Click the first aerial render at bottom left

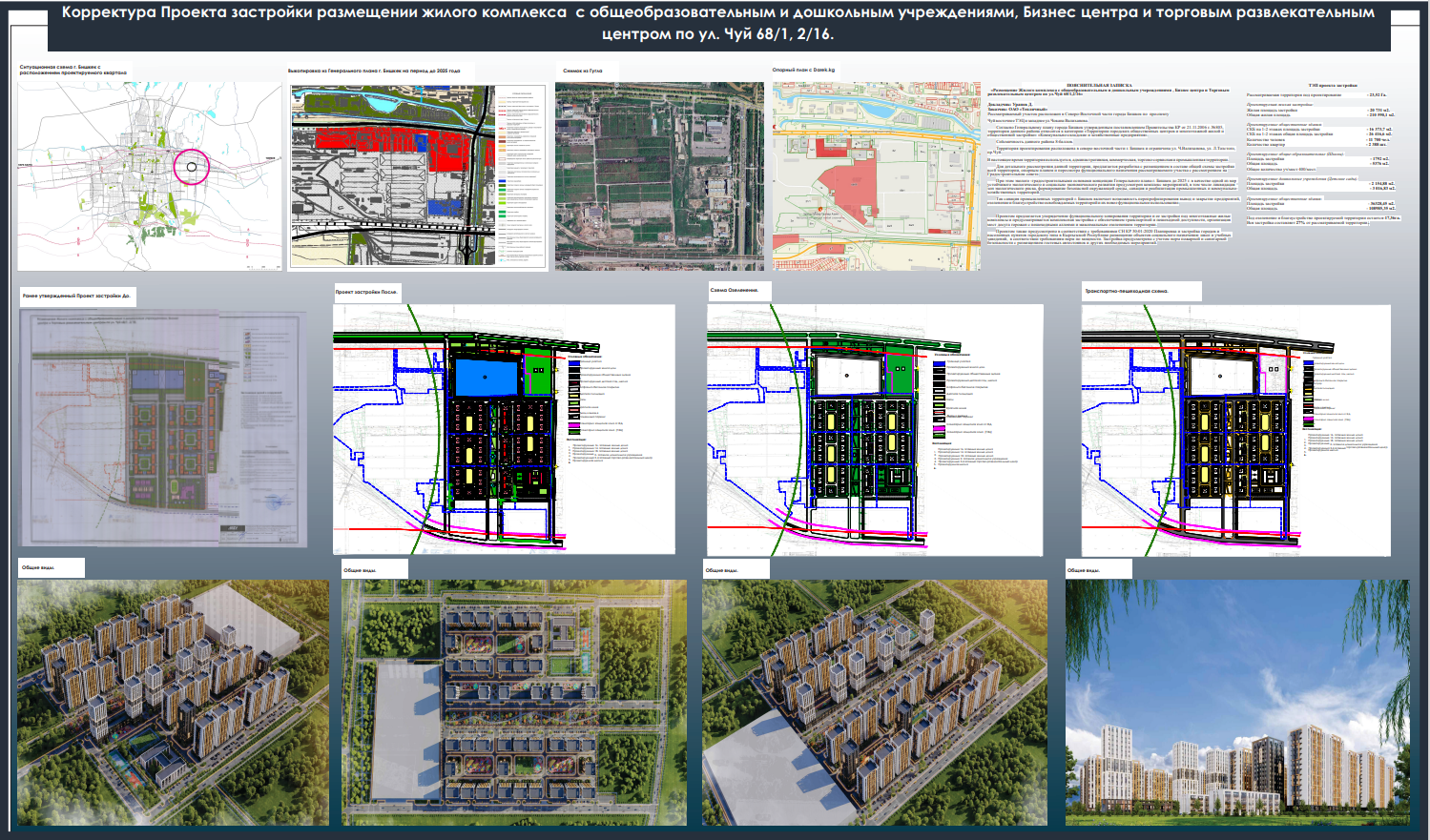pyautogui.click(x=173, y=702)
